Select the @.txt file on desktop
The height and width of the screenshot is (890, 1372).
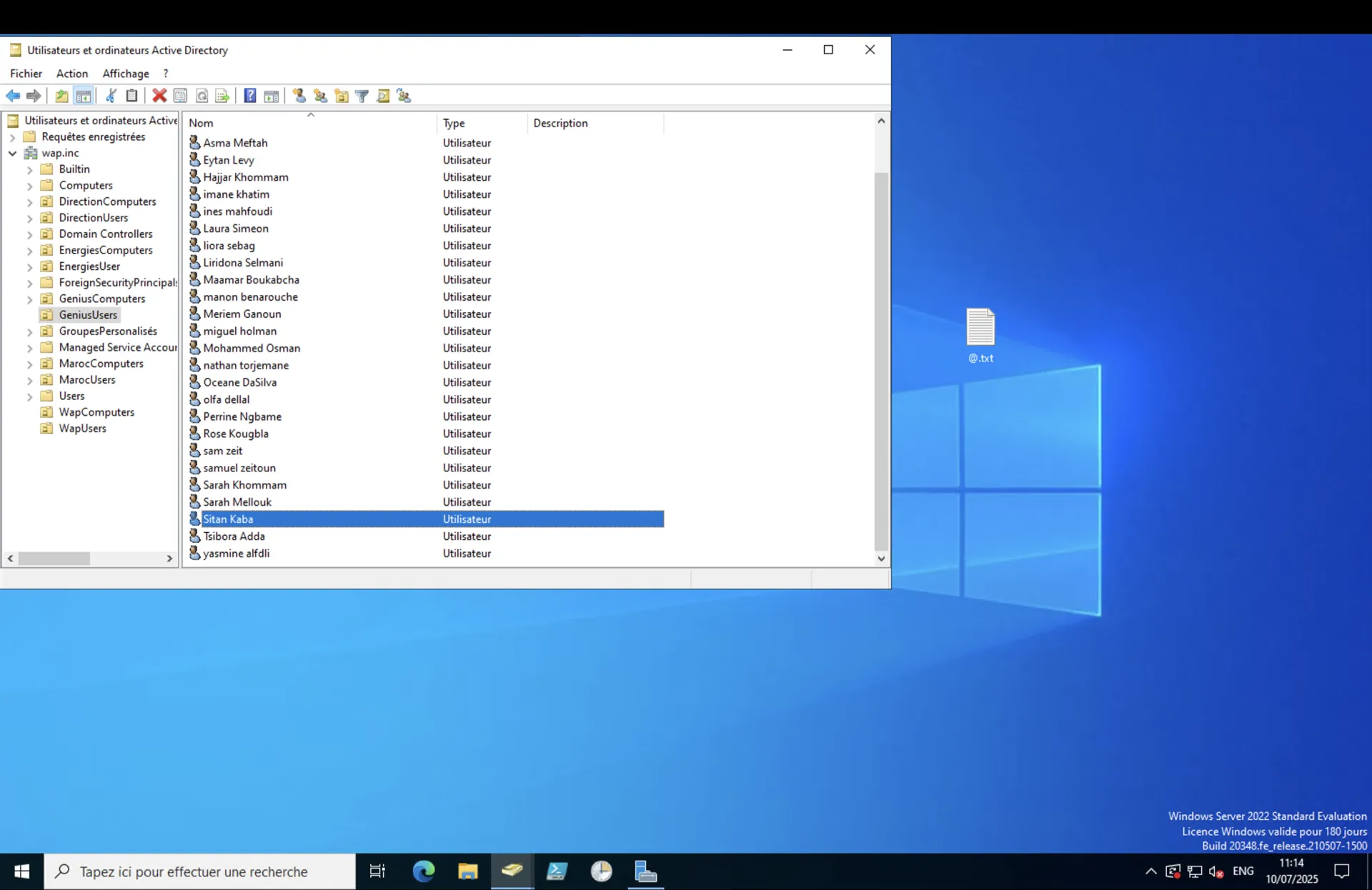(980, 335)
